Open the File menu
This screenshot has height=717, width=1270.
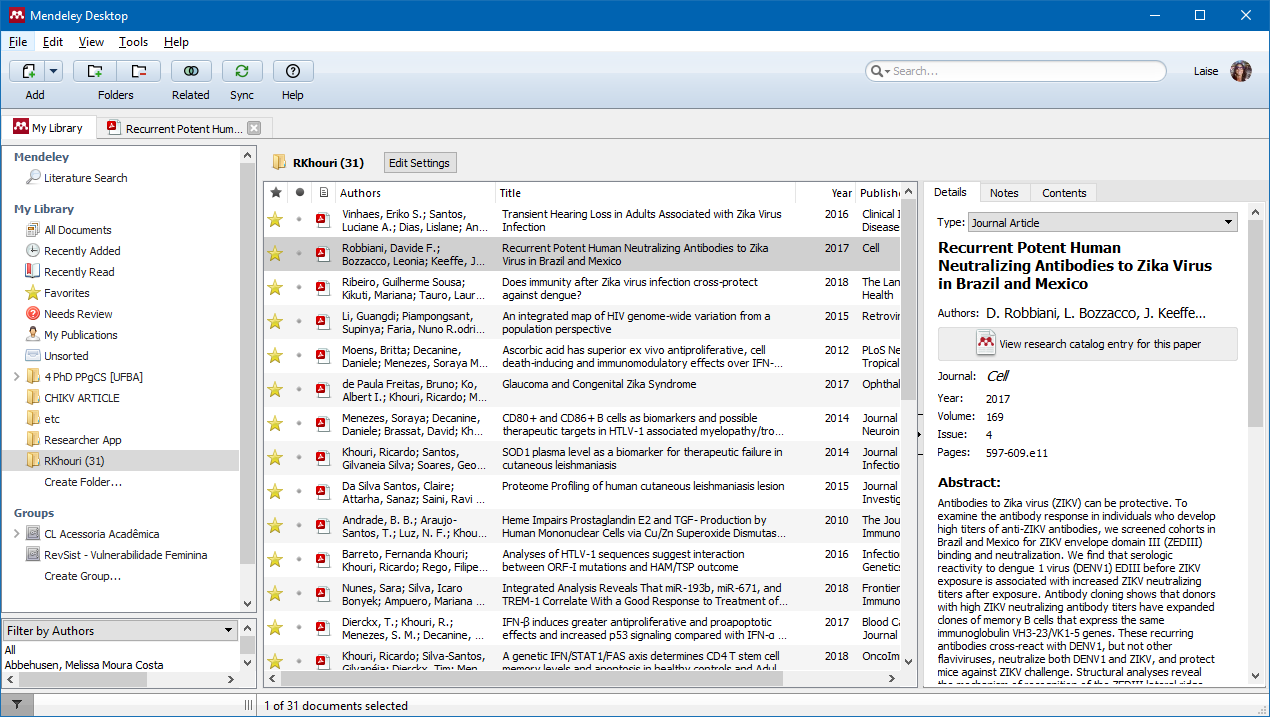18,42
